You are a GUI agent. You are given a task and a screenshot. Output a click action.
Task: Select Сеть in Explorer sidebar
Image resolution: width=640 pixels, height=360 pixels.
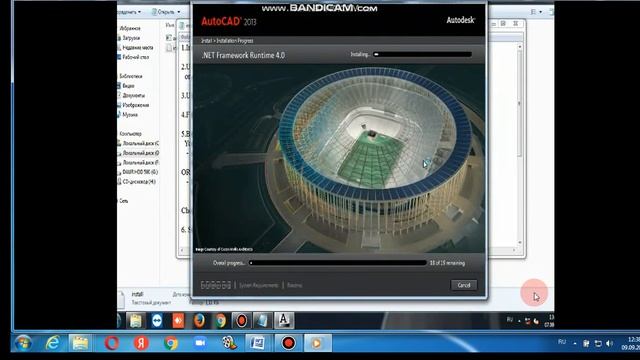pos(123,201)
